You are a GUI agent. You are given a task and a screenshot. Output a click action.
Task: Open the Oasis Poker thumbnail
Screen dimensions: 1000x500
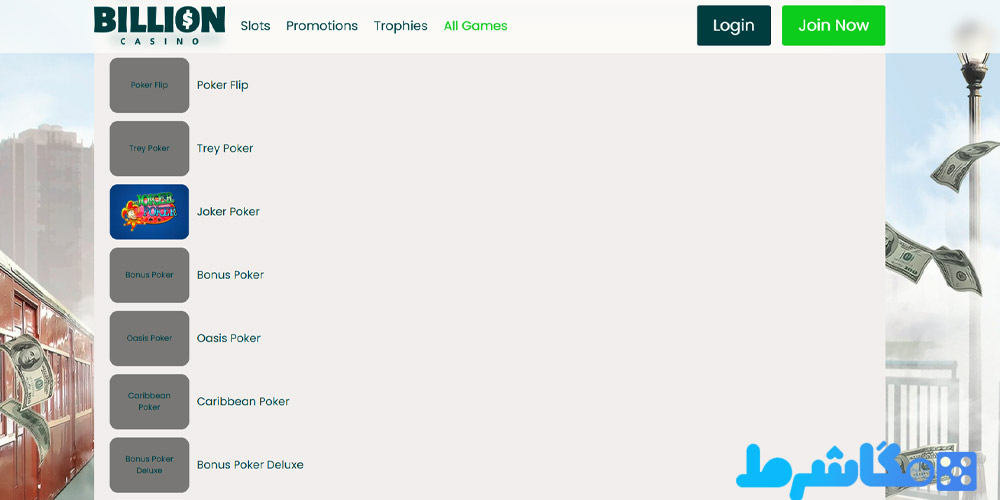149,338
